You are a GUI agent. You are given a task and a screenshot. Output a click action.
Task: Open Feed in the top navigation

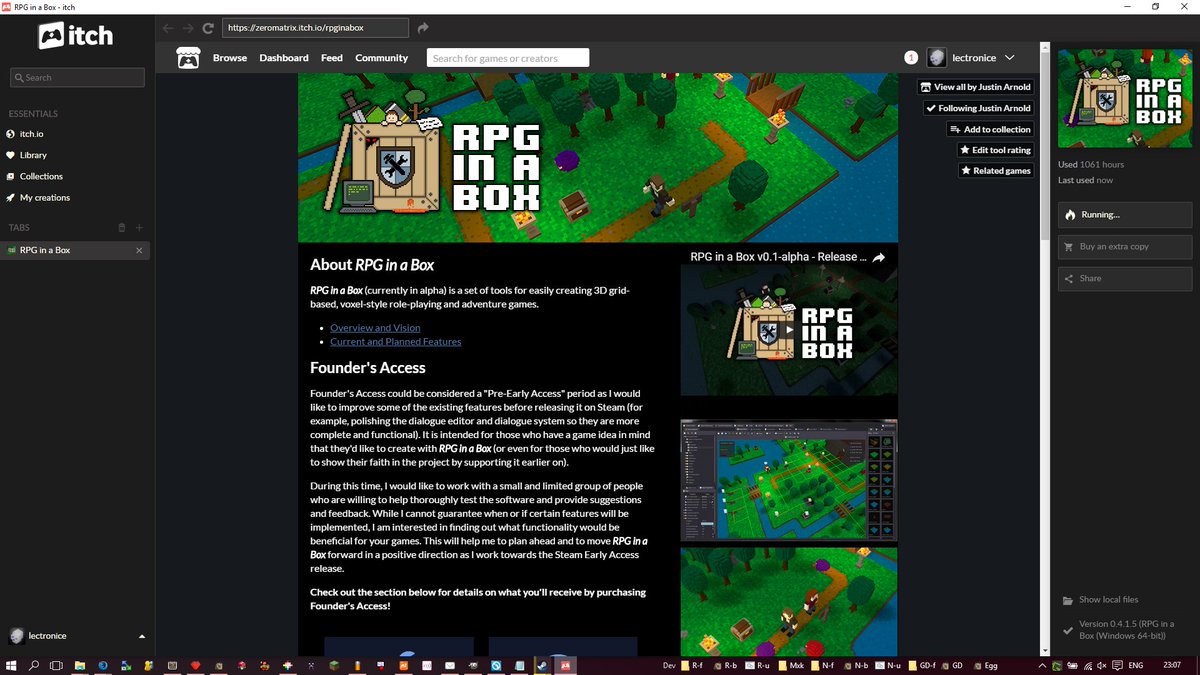pos(332,58)
